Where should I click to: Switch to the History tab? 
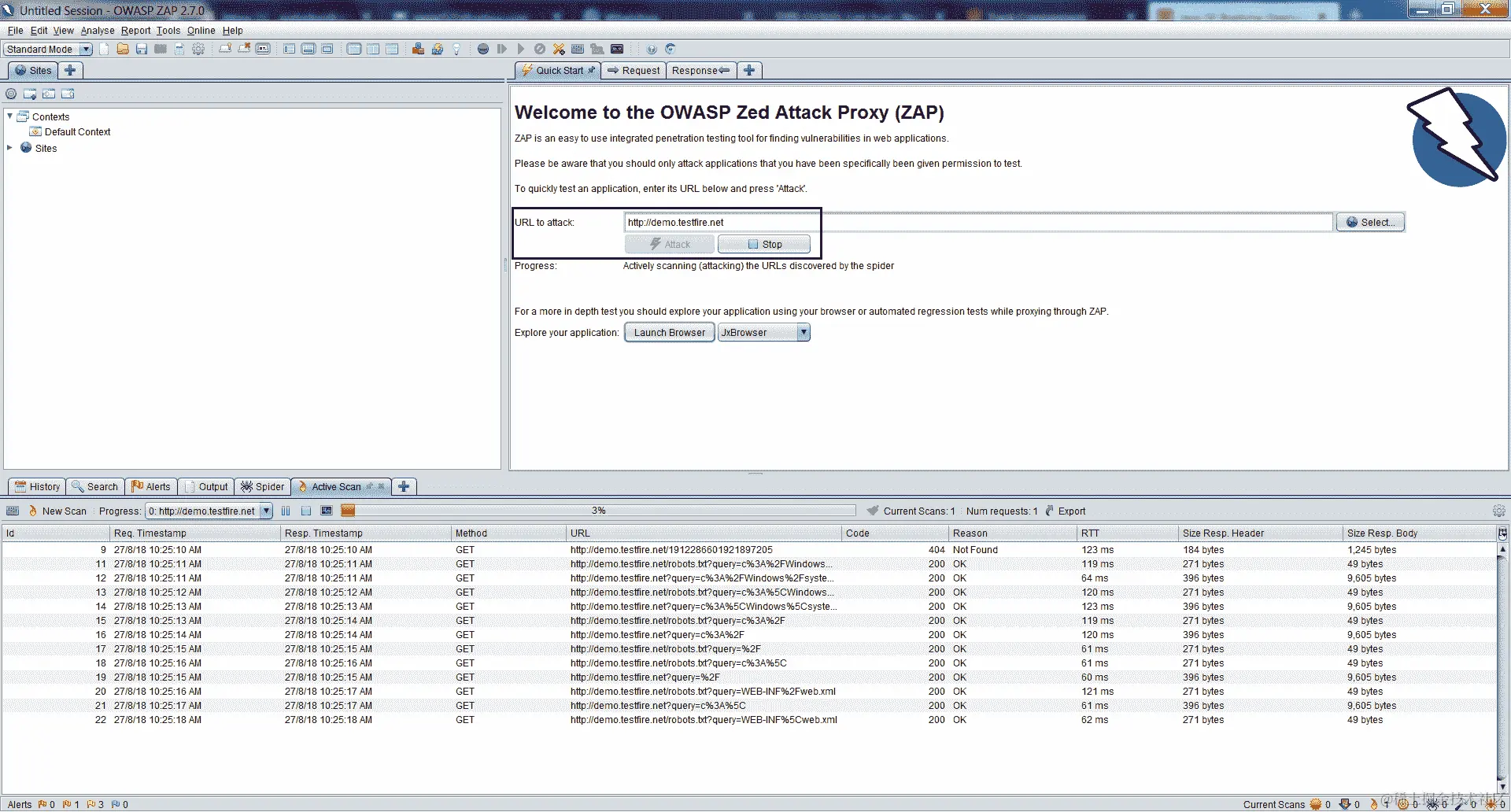[36, 487]
